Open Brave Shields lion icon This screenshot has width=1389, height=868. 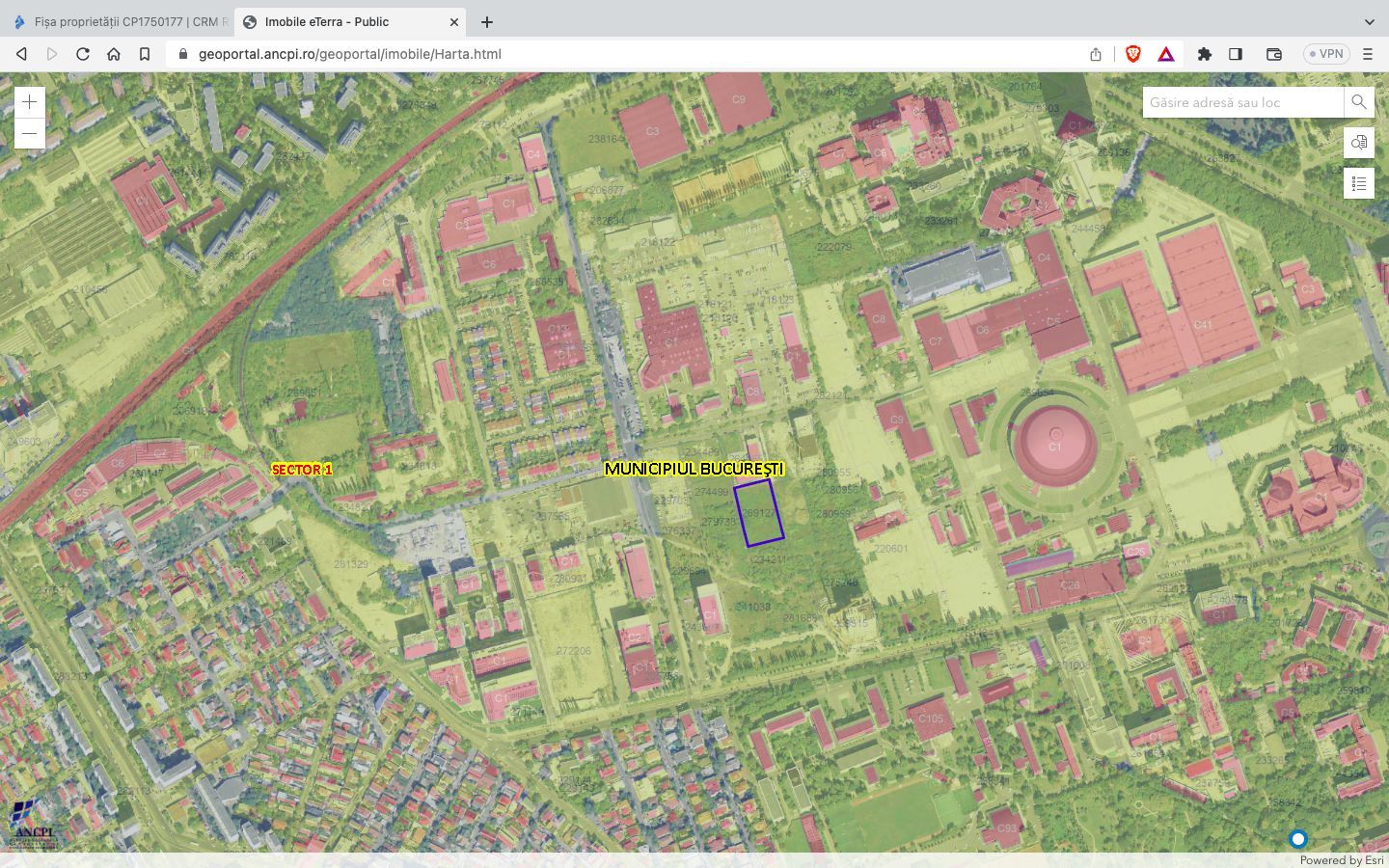pos(1133,54)
